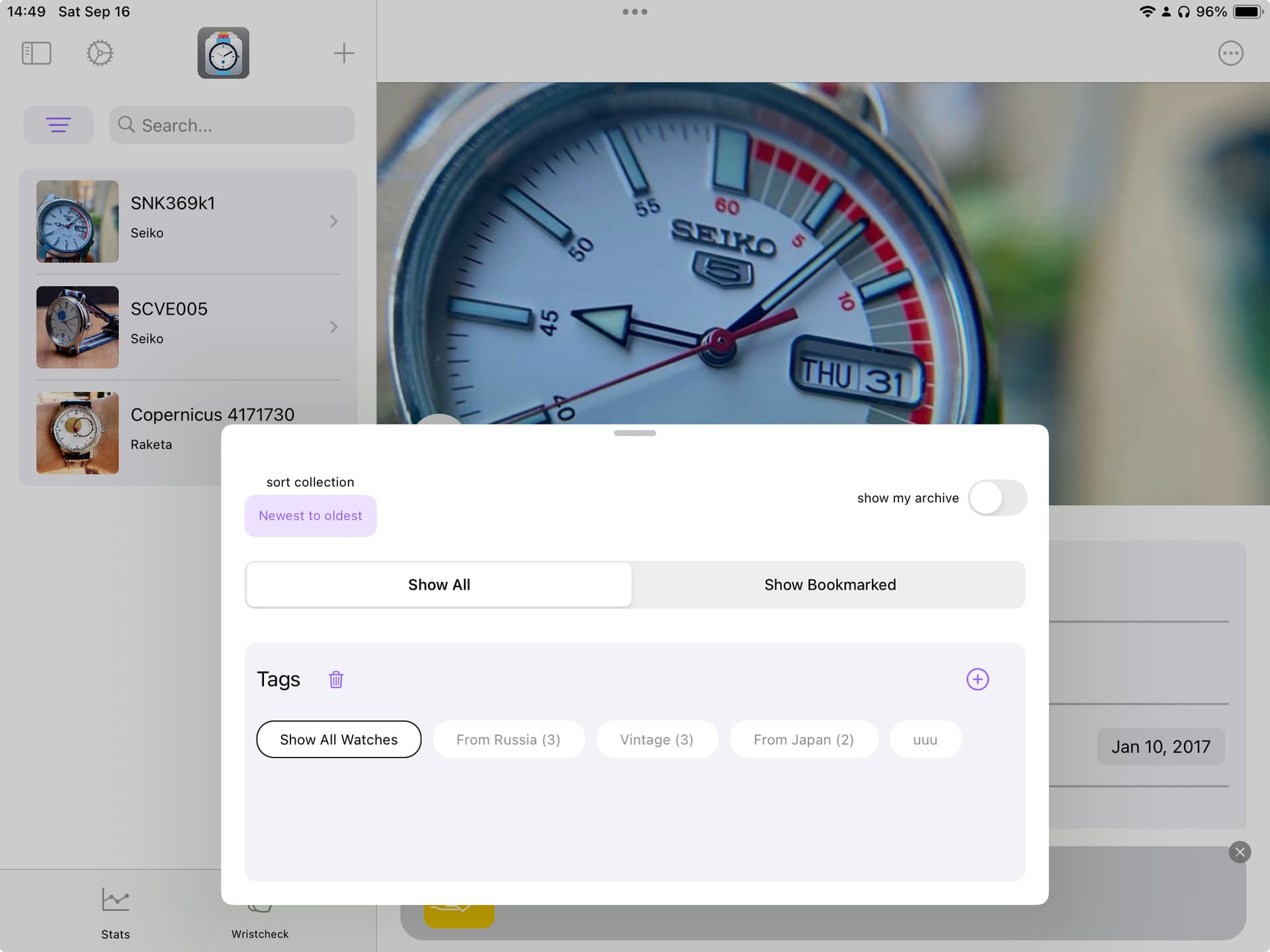Switch to Show All tab
Viewport: 1270px width, 952px height.
click(x=439, y=585)
